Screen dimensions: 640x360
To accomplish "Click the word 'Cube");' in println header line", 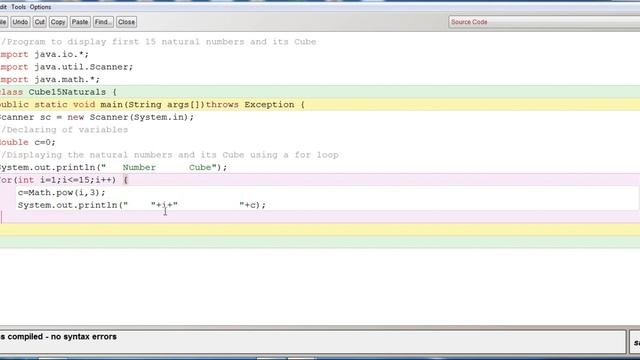I will [x=208, y=168].
